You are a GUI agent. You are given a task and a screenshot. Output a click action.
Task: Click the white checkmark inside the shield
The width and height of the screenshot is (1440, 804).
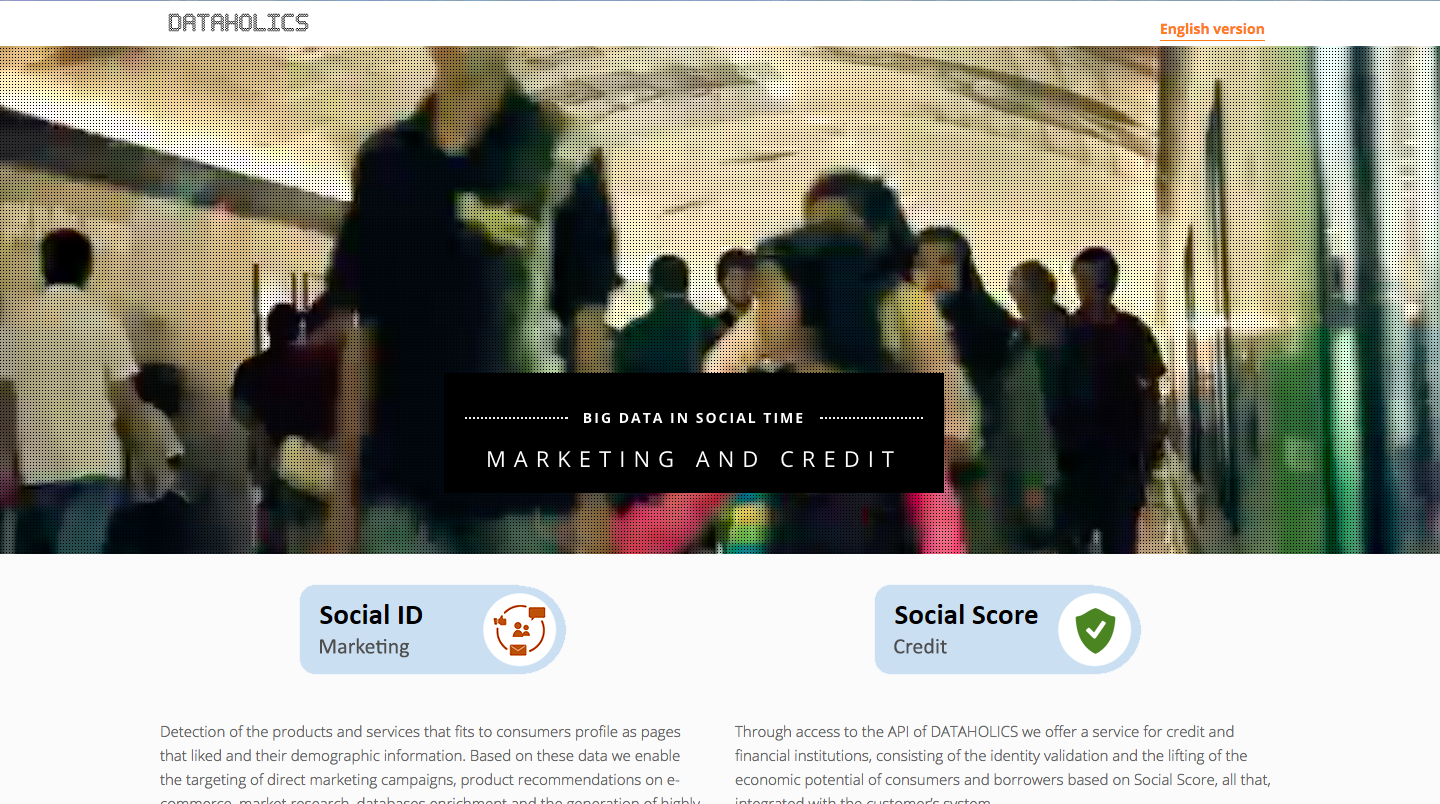click(x=1096, y=629)
